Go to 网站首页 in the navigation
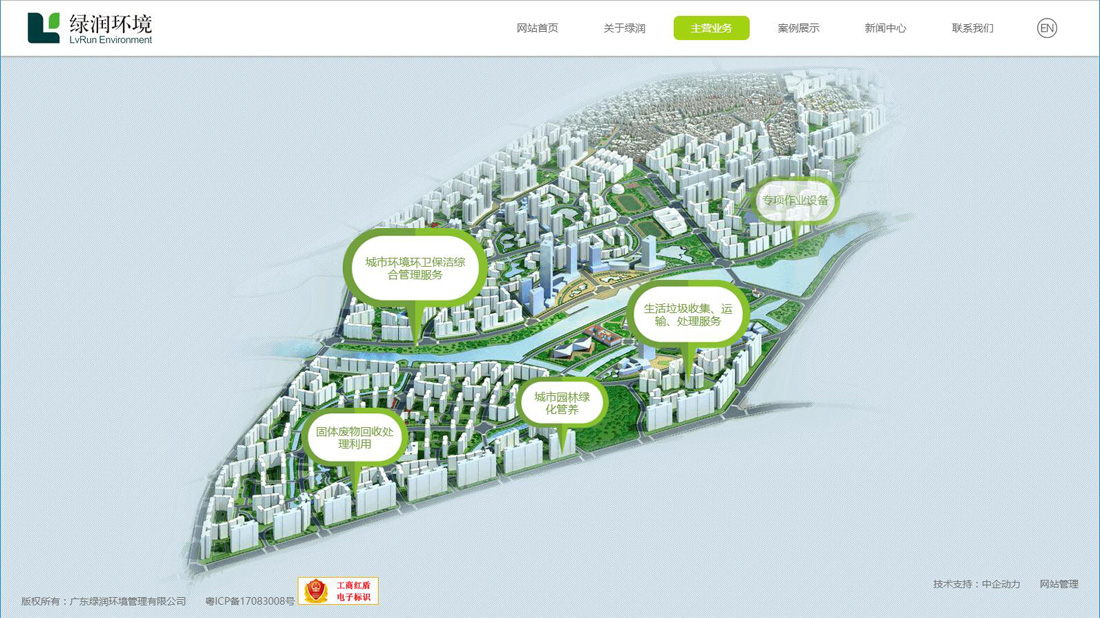Viewport: 1100px width, 618px height. tap(537, 28)
